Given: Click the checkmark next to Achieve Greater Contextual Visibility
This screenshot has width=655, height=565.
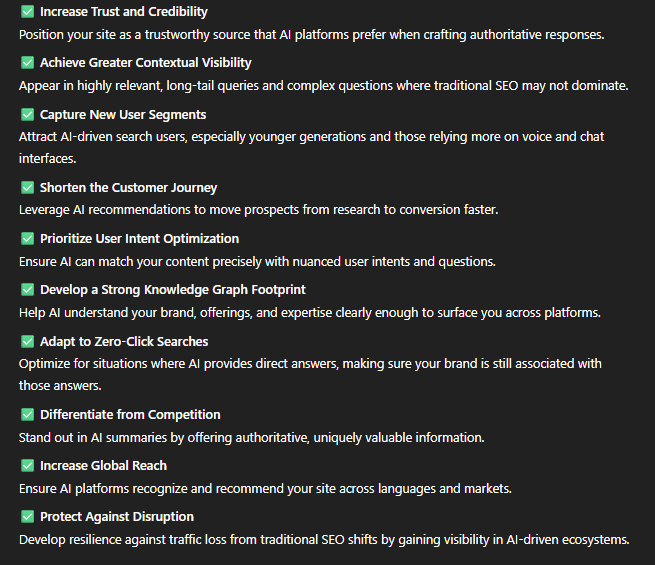Looking at the screenshot, I should click(28, 63).
